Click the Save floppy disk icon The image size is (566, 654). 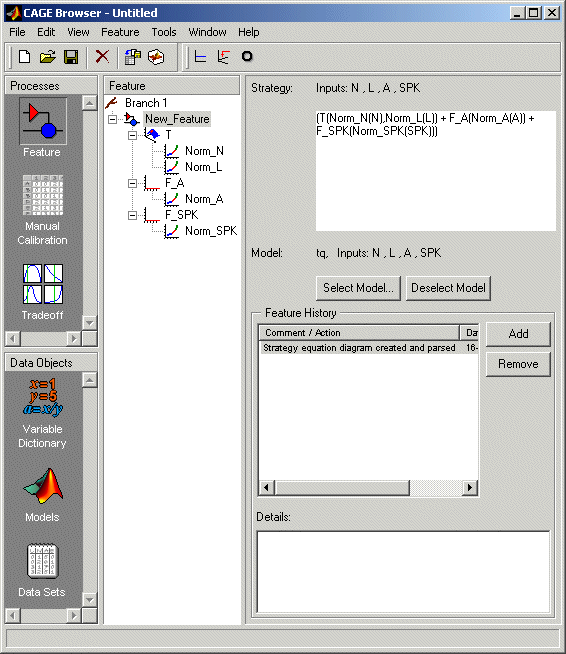point(71,57)
